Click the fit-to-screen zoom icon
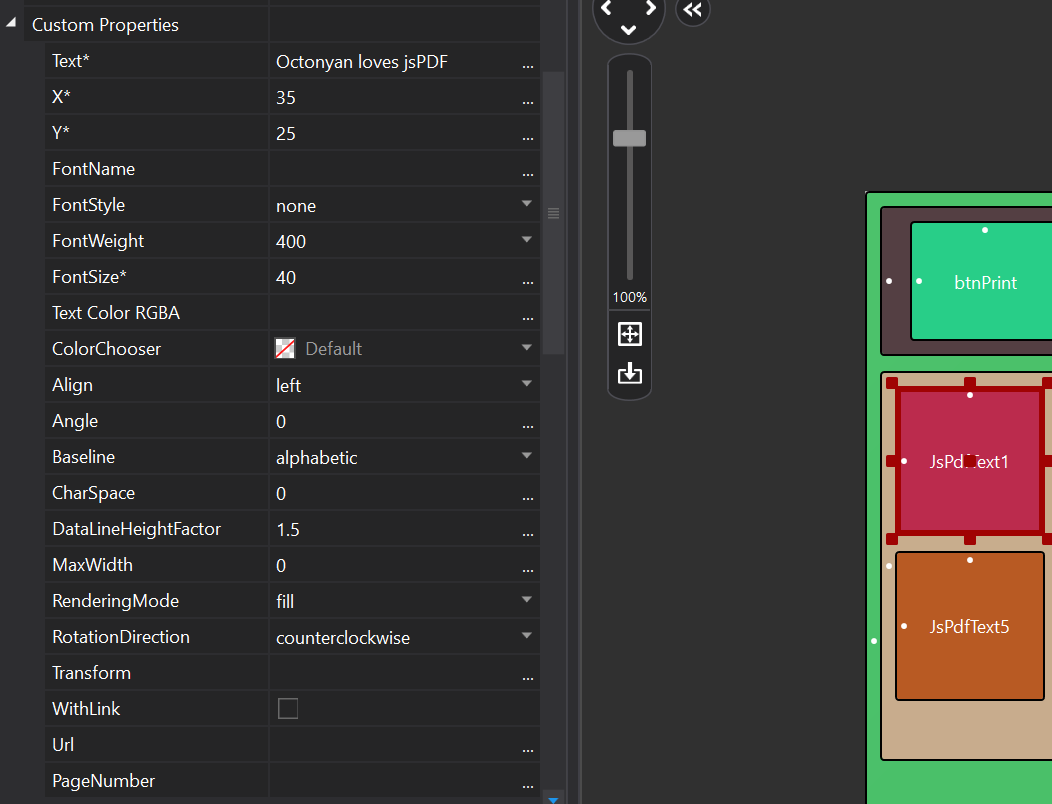 point(629,334)
